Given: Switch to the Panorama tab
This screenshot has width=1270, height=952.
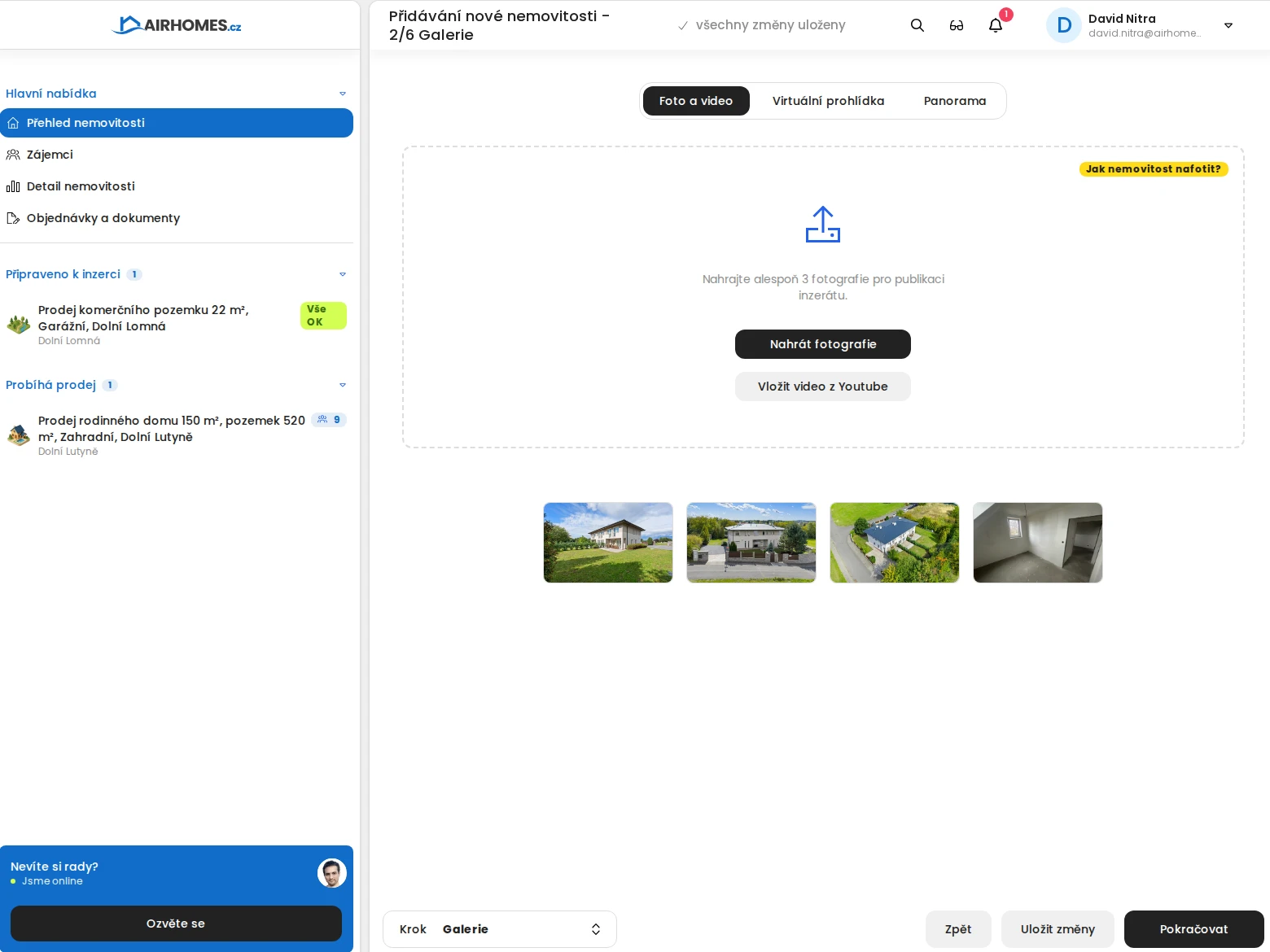Looking at the screenshot, I should click(954, 101).
